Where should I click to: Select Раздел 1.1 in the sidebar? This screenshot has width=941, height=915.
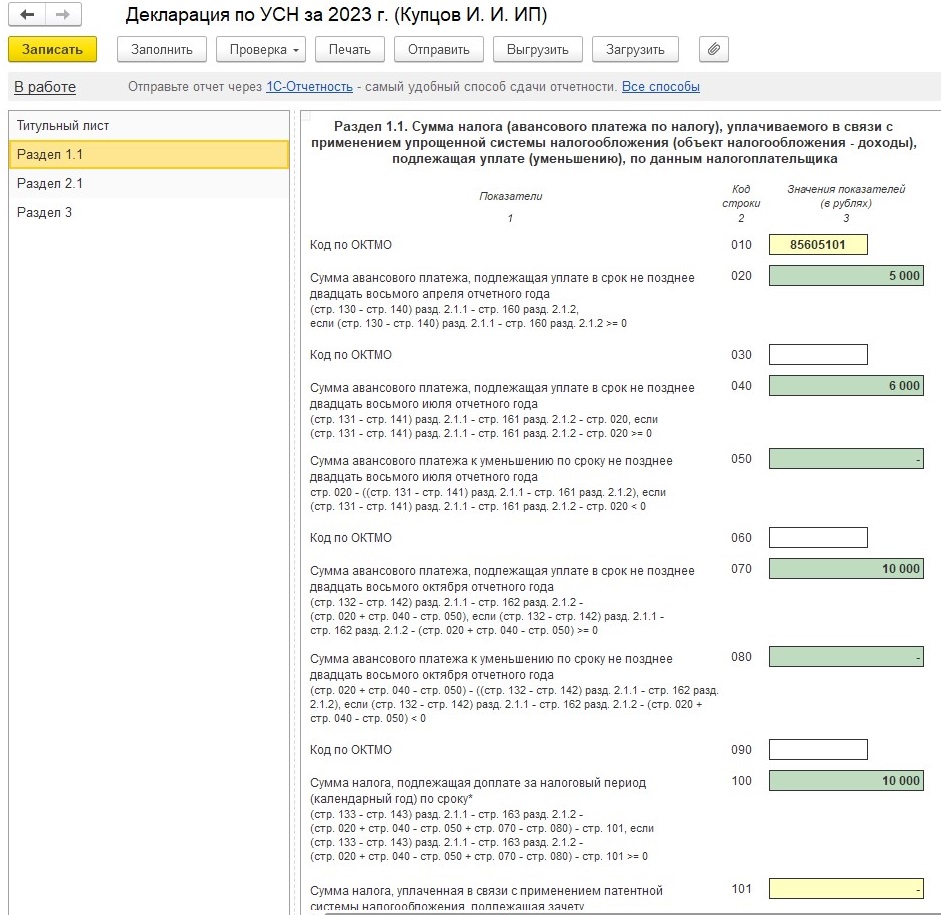[149, 154]
